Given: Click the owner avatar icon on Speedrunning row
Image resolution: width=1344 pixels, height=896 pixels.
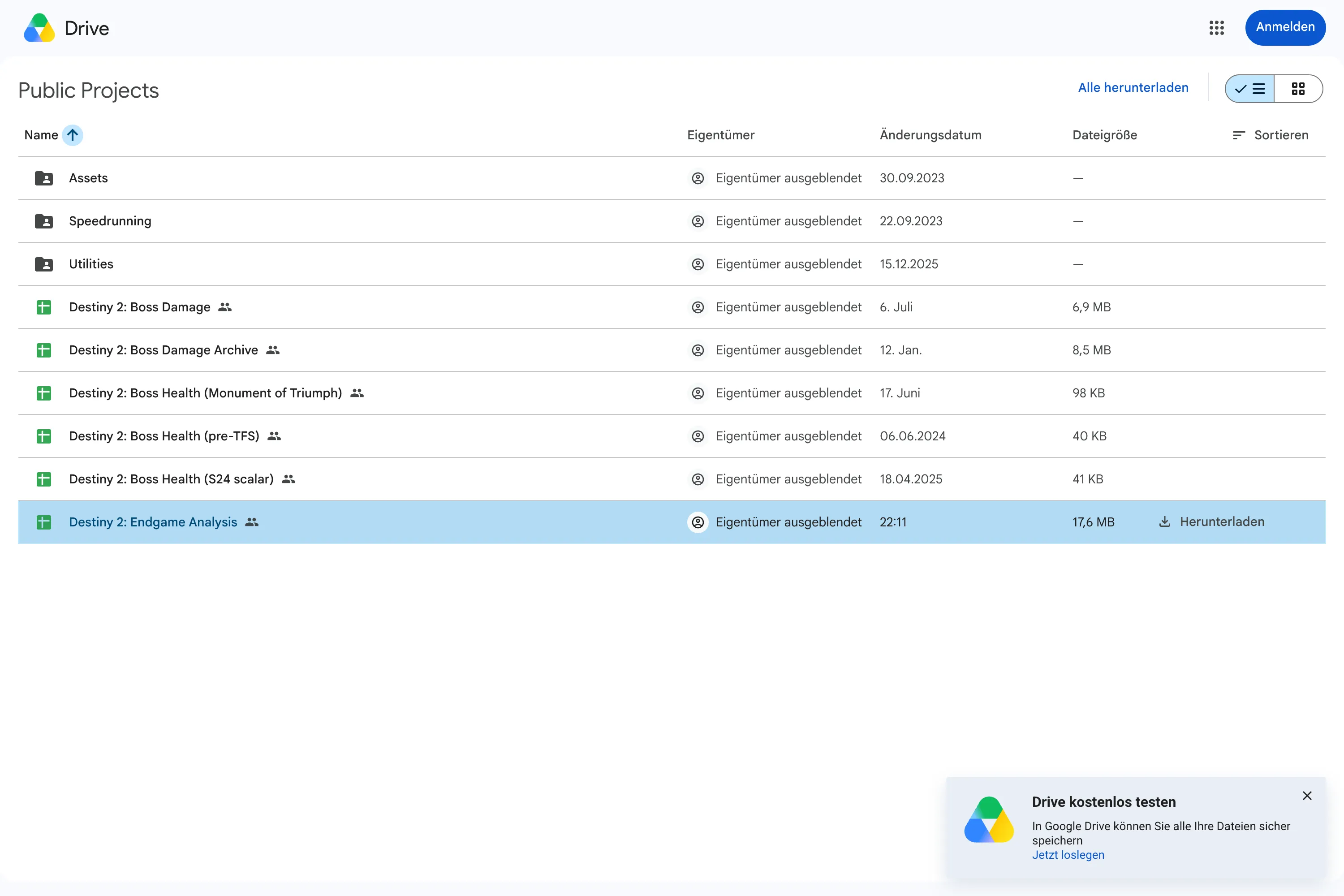Looking at the screenshot, I should click(x=698, y=221).
